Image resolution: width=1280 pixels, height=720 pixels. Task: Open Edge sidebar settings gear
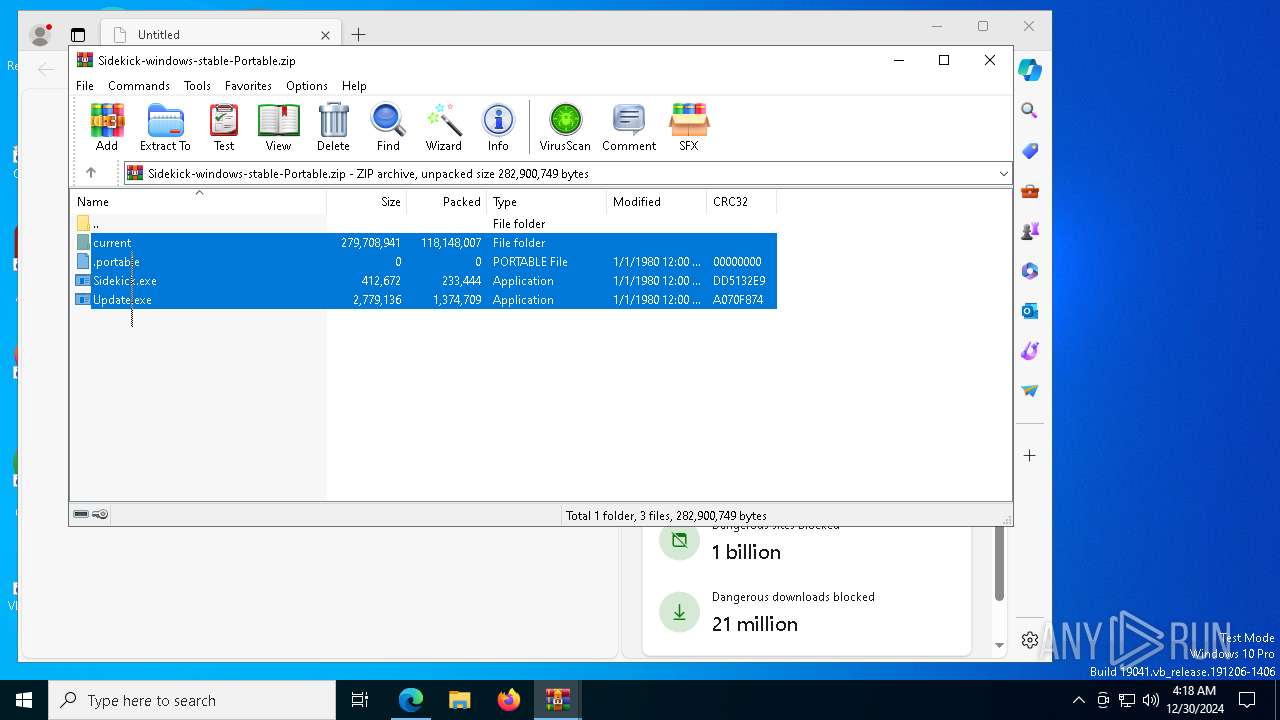point(1029,640)
